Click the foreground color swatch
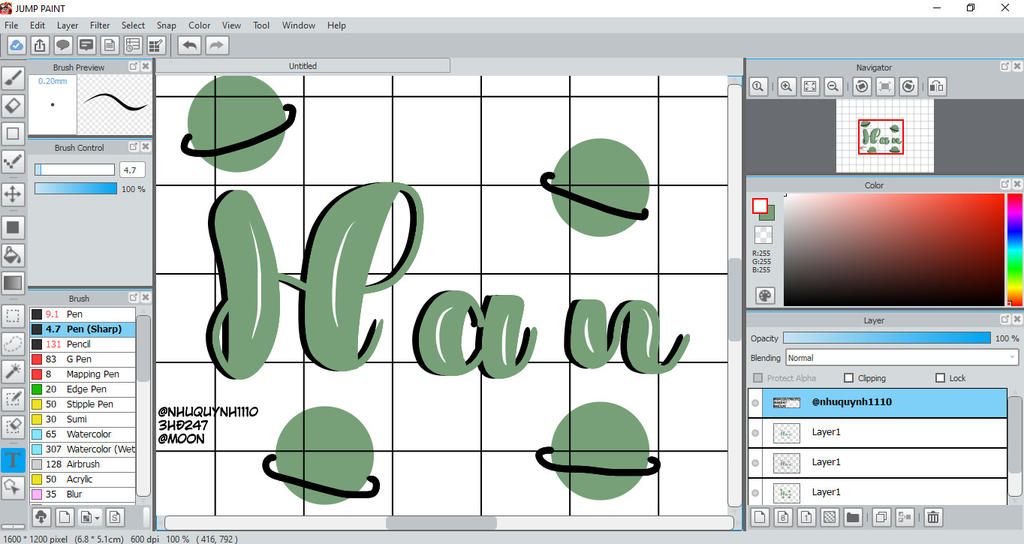This screenshot has height=544, width=1024. [760, 206]
